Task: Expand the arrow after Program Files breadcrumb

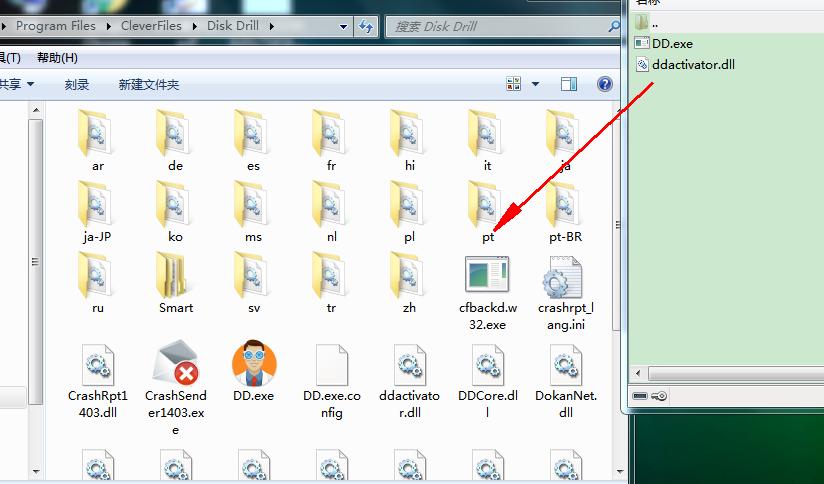Action: coord(108,26)
